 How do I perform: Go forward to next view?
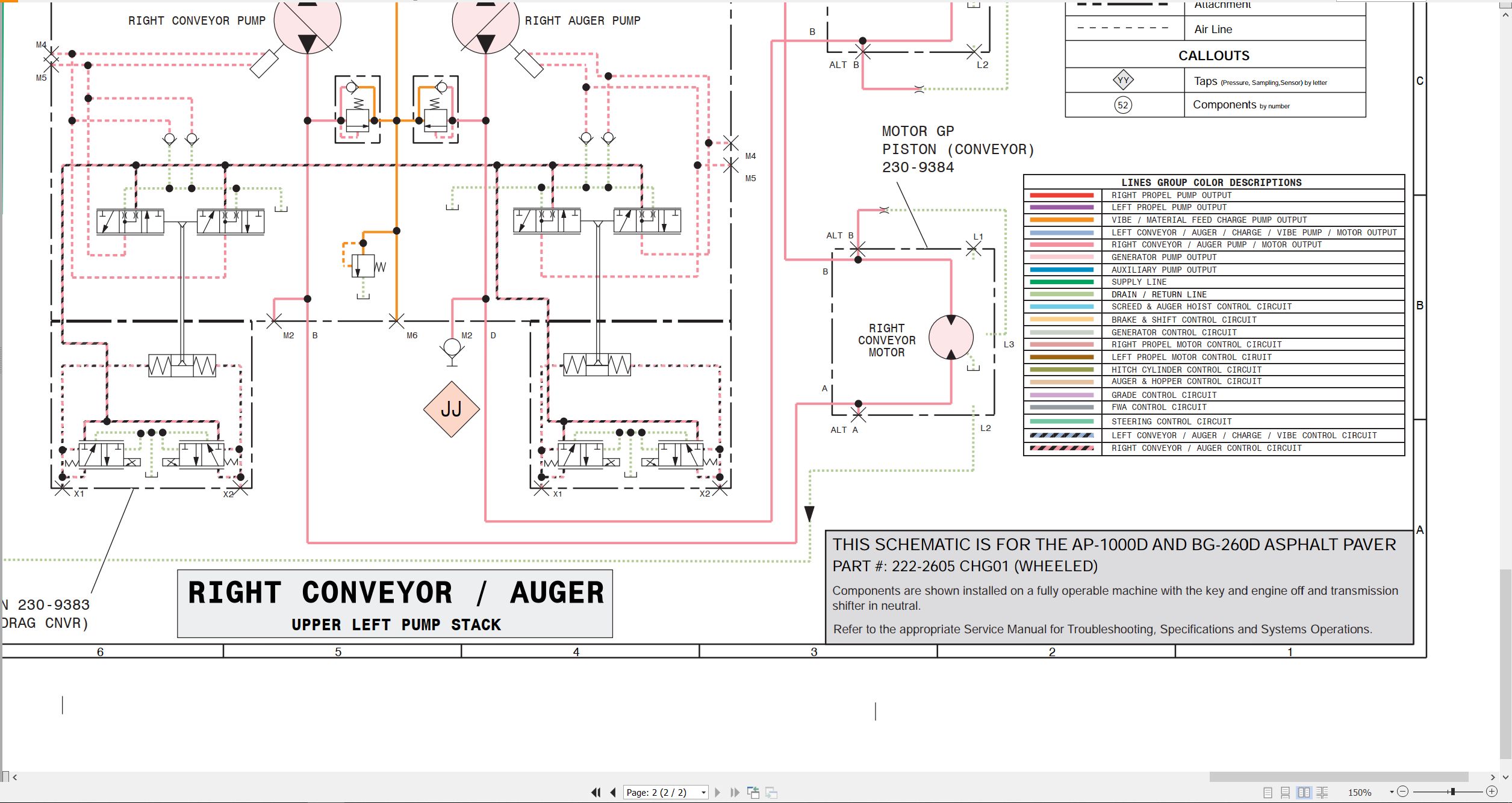tap(771, 792)
